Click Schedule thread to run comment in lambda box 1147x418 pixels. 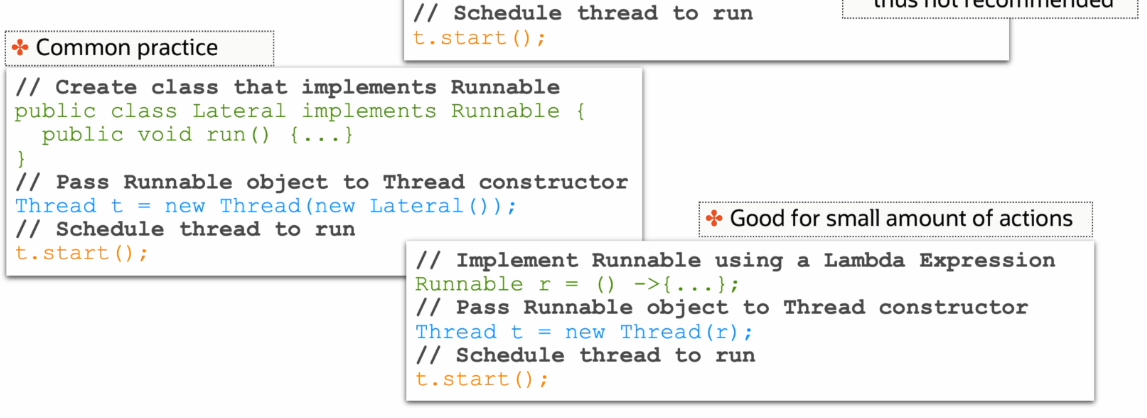click(585, 356)
